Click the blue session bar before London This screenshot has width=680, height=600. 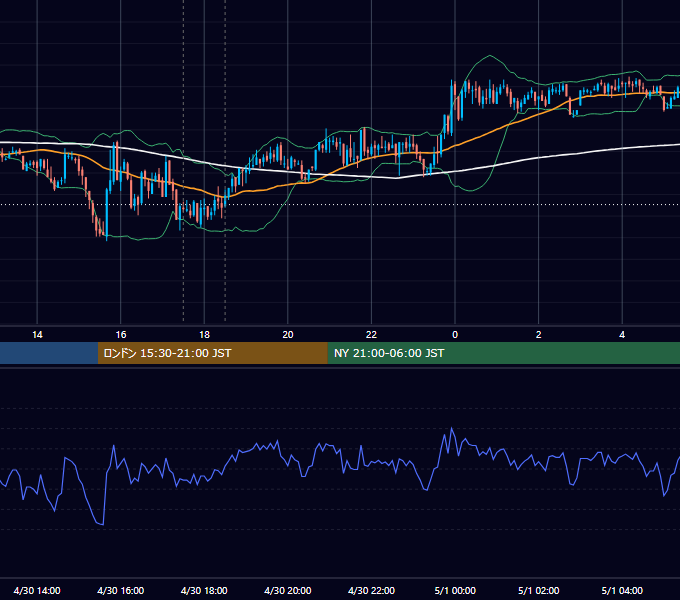pyautogui.click(x=49, y=353)
